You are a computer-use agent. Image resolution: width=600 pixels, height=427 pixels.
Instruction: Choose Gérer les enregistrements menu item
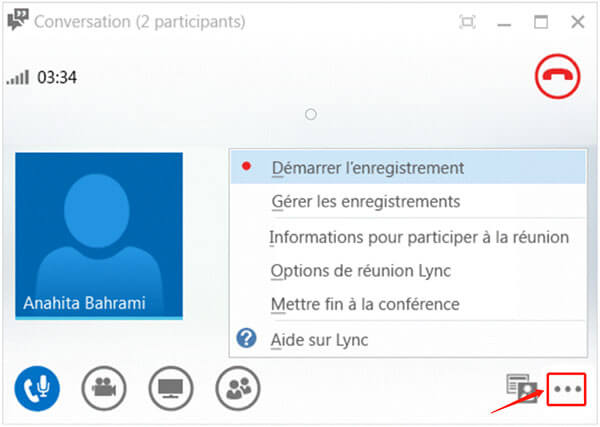[365, 201]
